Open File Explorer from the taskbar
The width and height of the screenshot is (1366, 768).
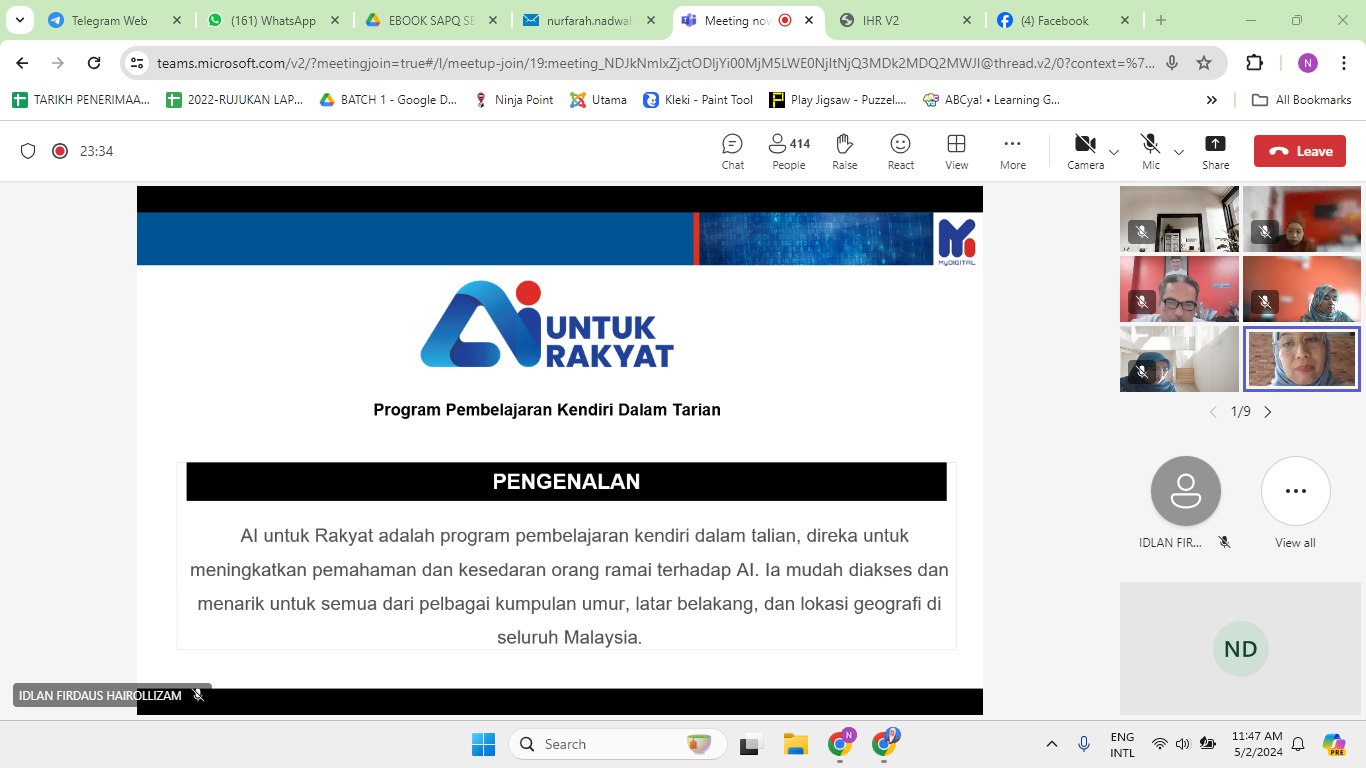tap(795, 744)
